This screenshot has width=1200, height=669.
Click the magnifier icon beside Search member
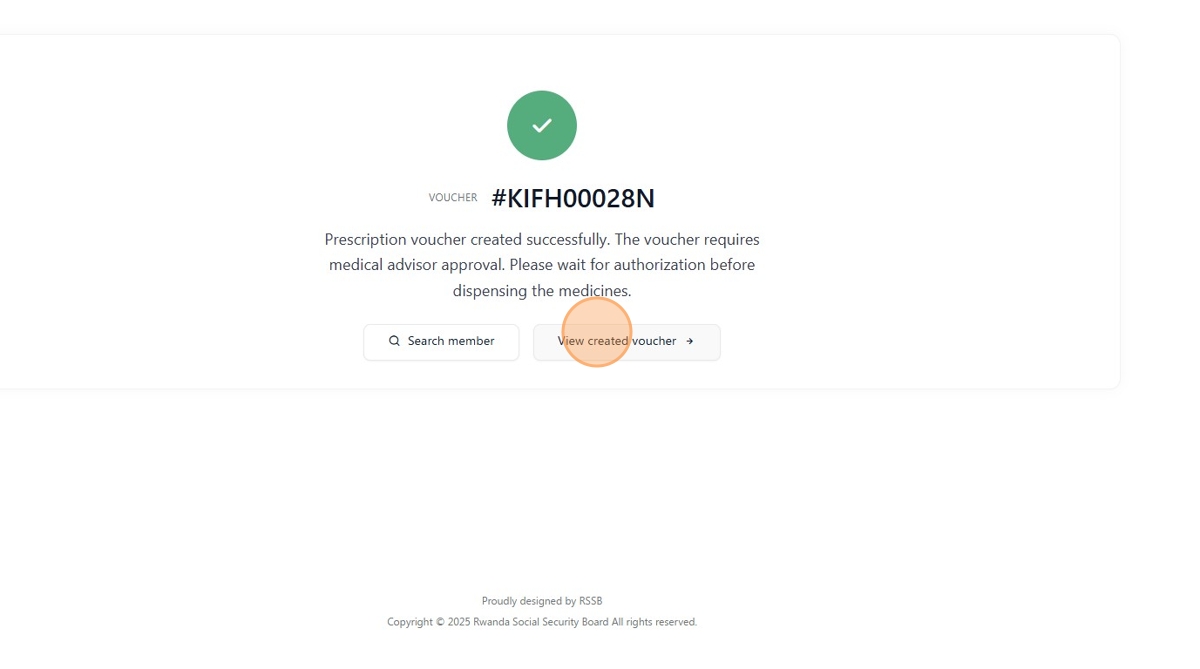point(394,341)
